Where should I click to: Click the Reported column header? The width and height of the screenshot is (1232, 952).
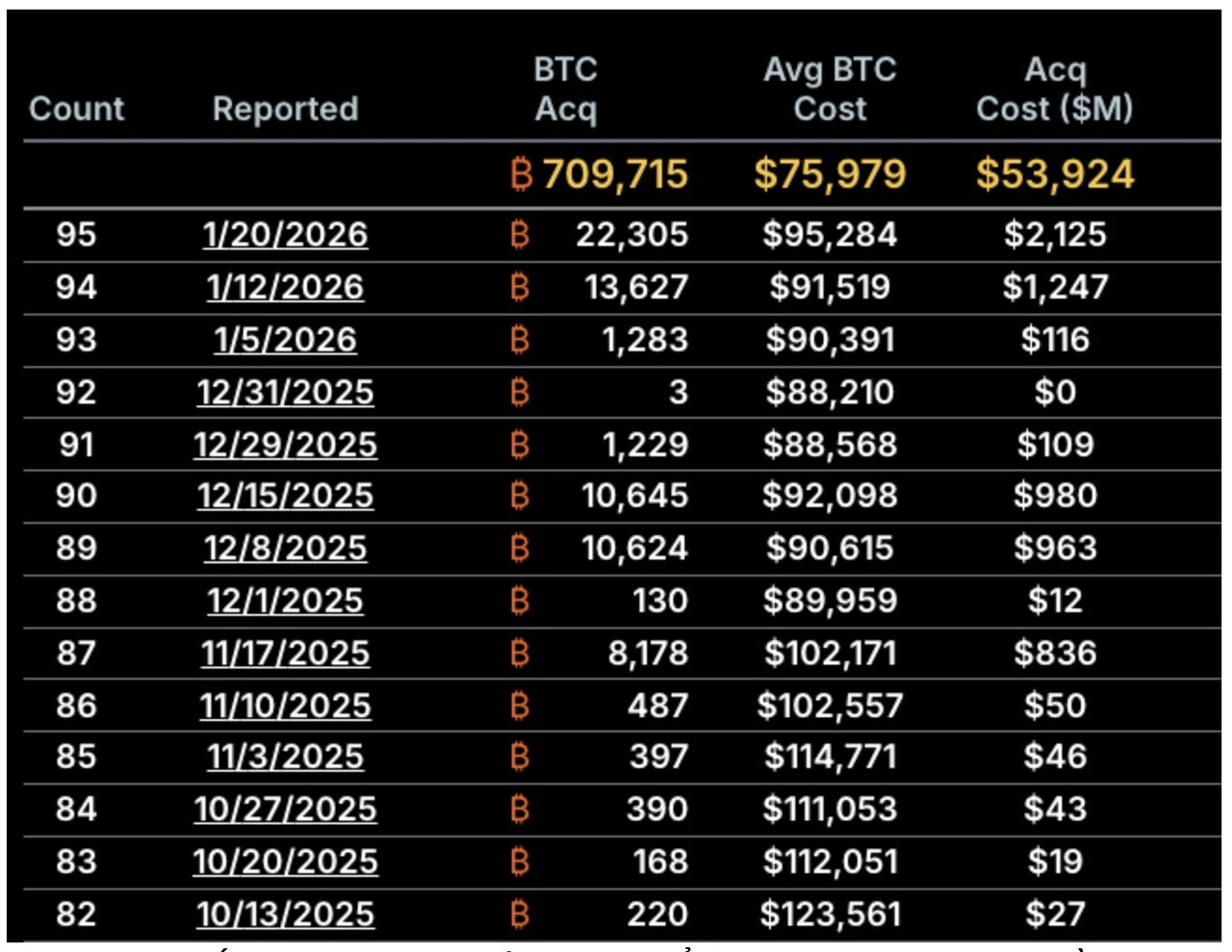tap(285, 109)
